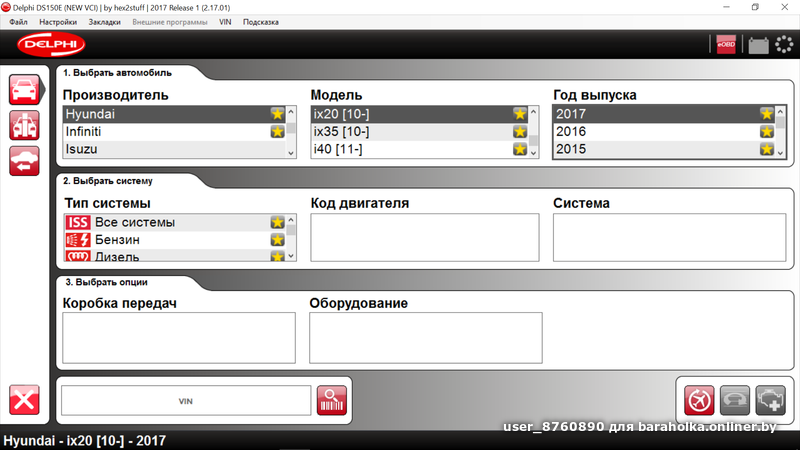The image size is (800, 450).
Task: Click the Код двигателя list box
Action: click(x=424, y=237)
